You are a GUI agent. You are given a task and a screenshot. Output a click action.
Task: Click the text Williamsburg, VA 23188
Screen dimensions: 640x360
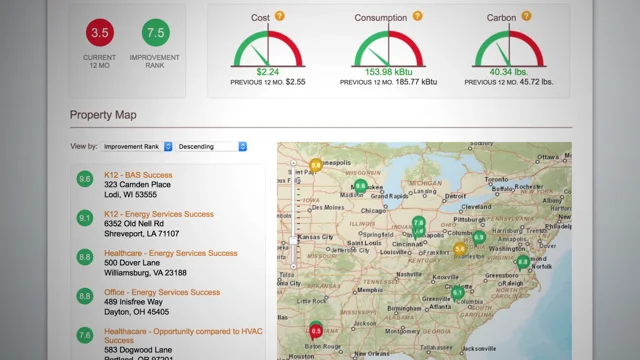[145, 273]
